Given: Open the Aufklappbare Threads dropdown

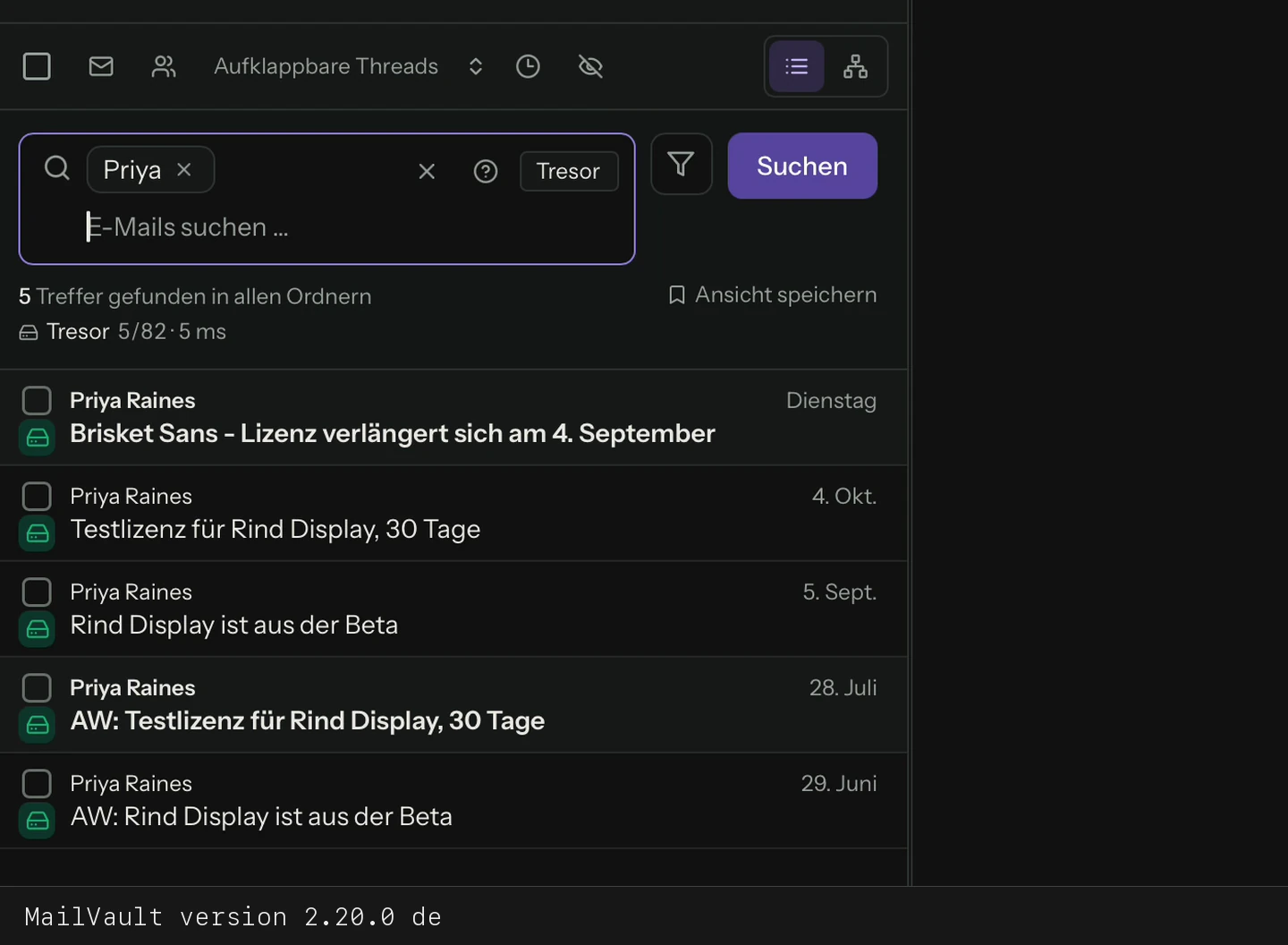Looking at the screenshot, I should [x=348, y=66].
